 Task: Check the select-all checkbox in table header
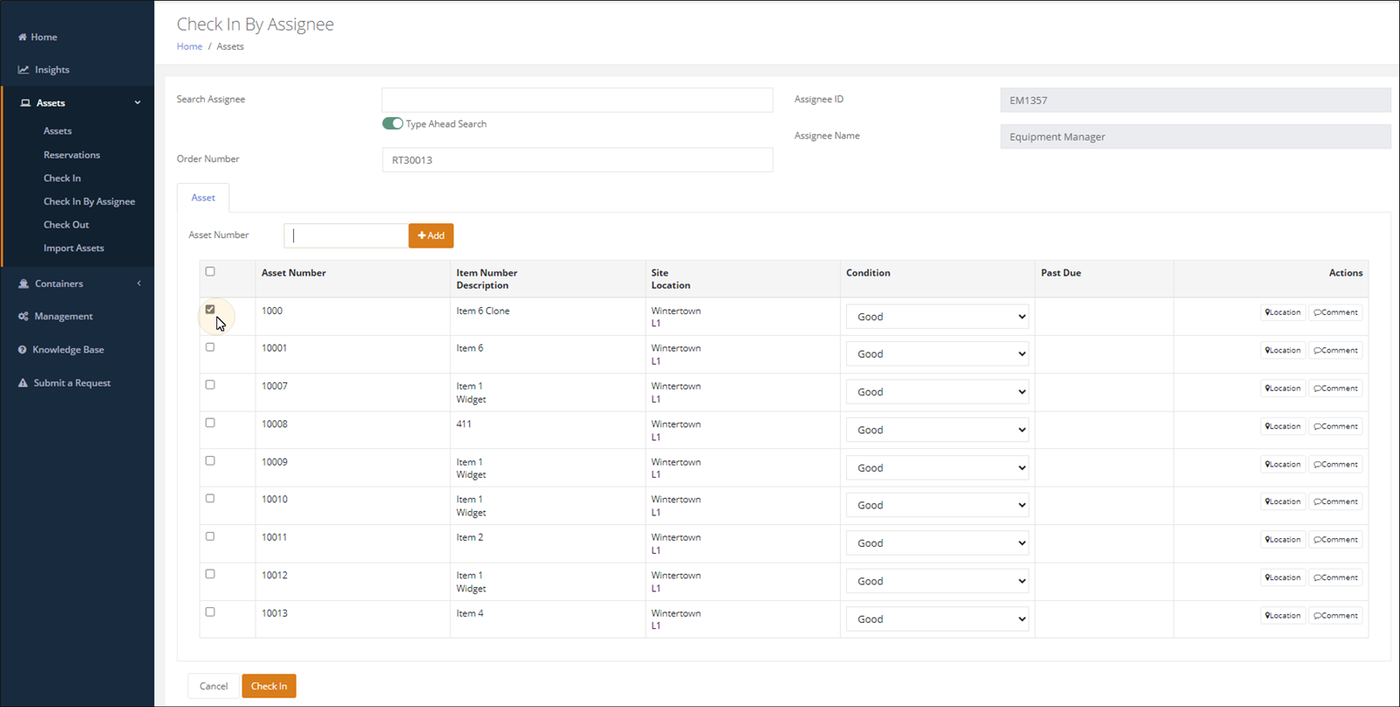click(x=210, y=271)
